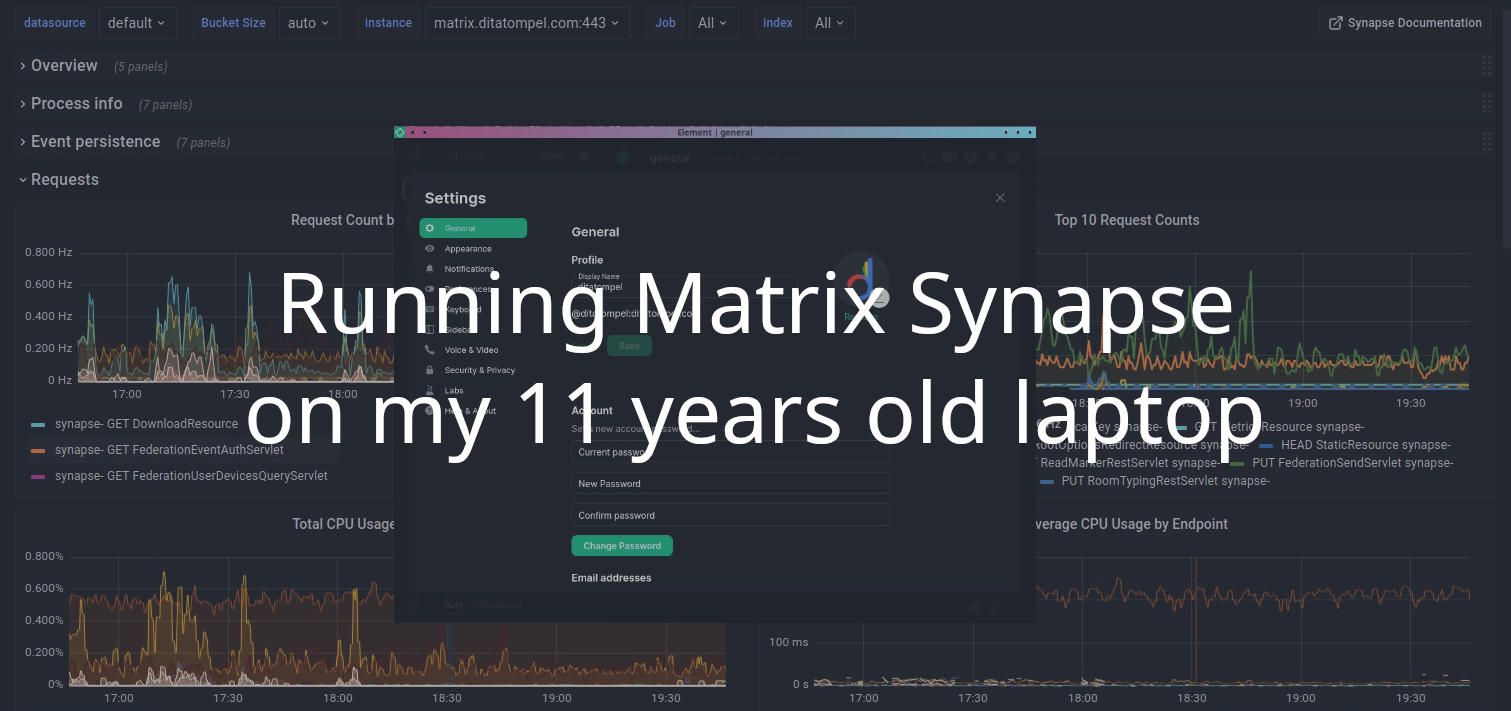The height and width of the screenshot is (711, 1511).
Task: Click the flask icon next to Labs
Action: [x=430, y=390]
